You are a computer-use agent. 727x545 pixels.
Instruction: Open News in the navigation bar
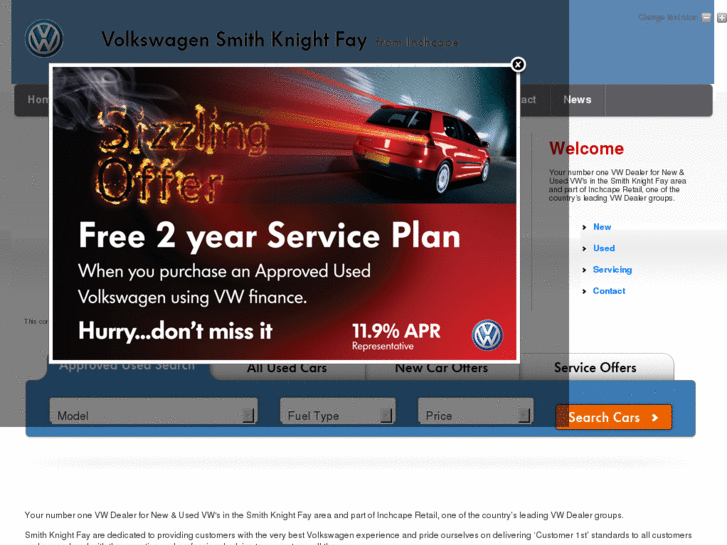pyautogui.click(x=577, y=100)
